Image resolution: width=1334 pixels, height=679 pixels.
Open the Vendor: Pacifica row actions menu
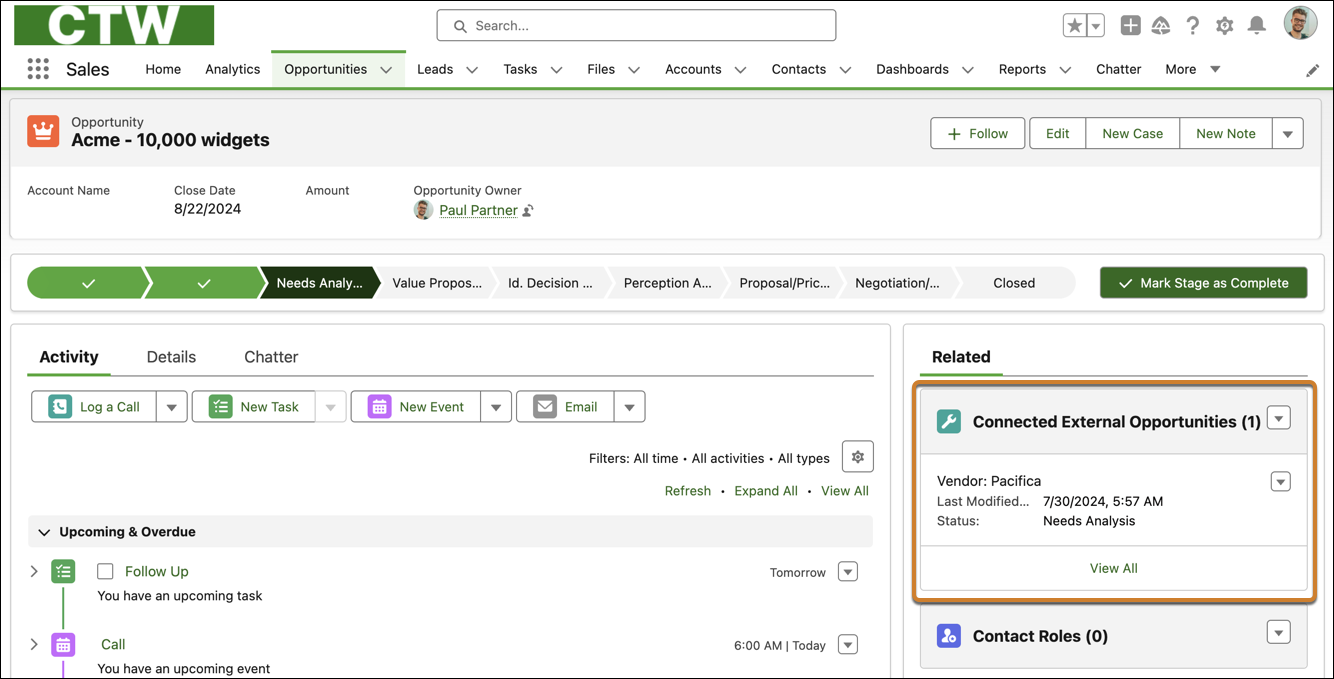point(1280,481)
